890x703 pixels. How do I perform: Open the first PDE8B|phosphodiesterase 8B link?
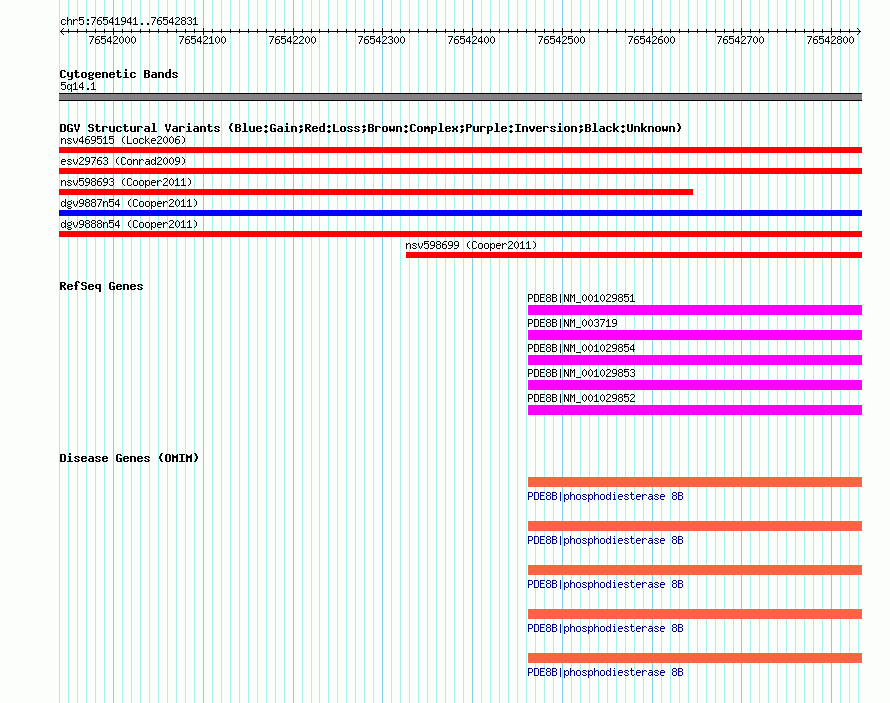[x=605, y=496]
